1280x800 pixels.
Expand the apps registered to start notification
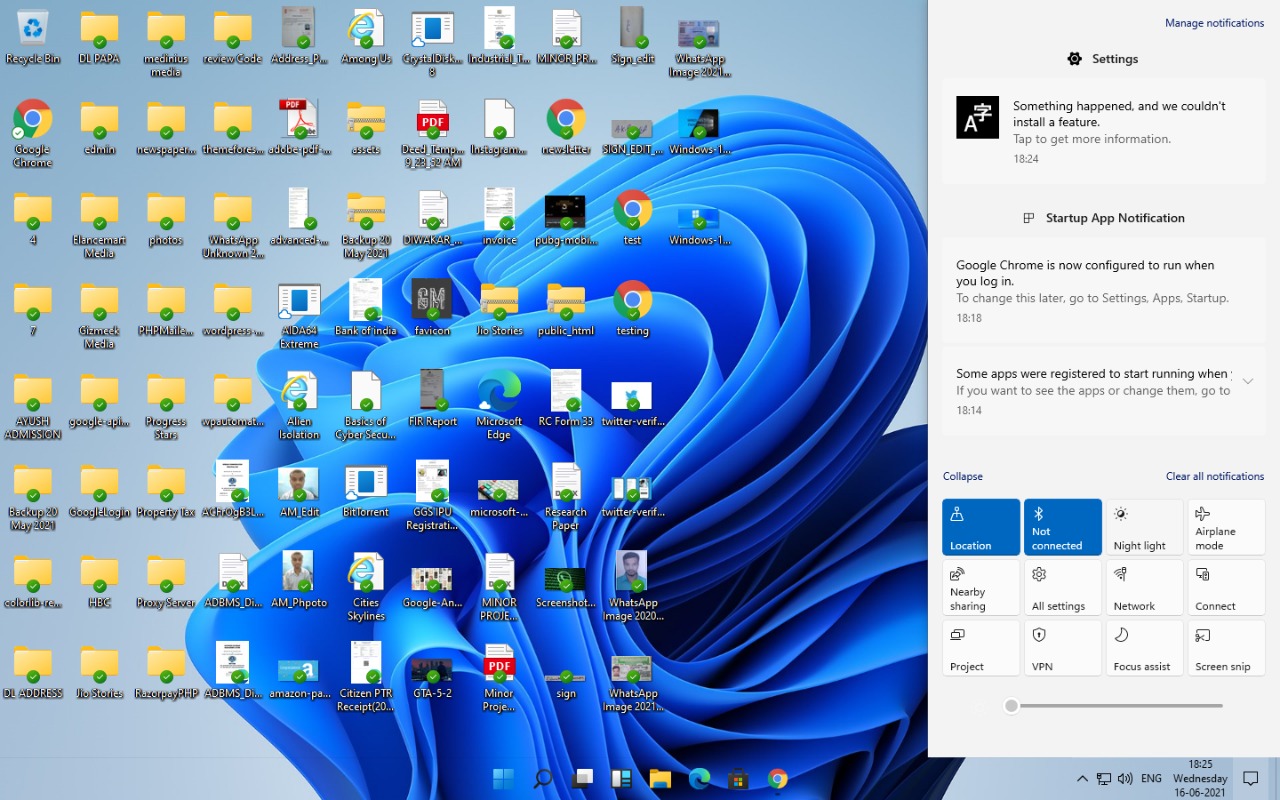[1248, 381]
